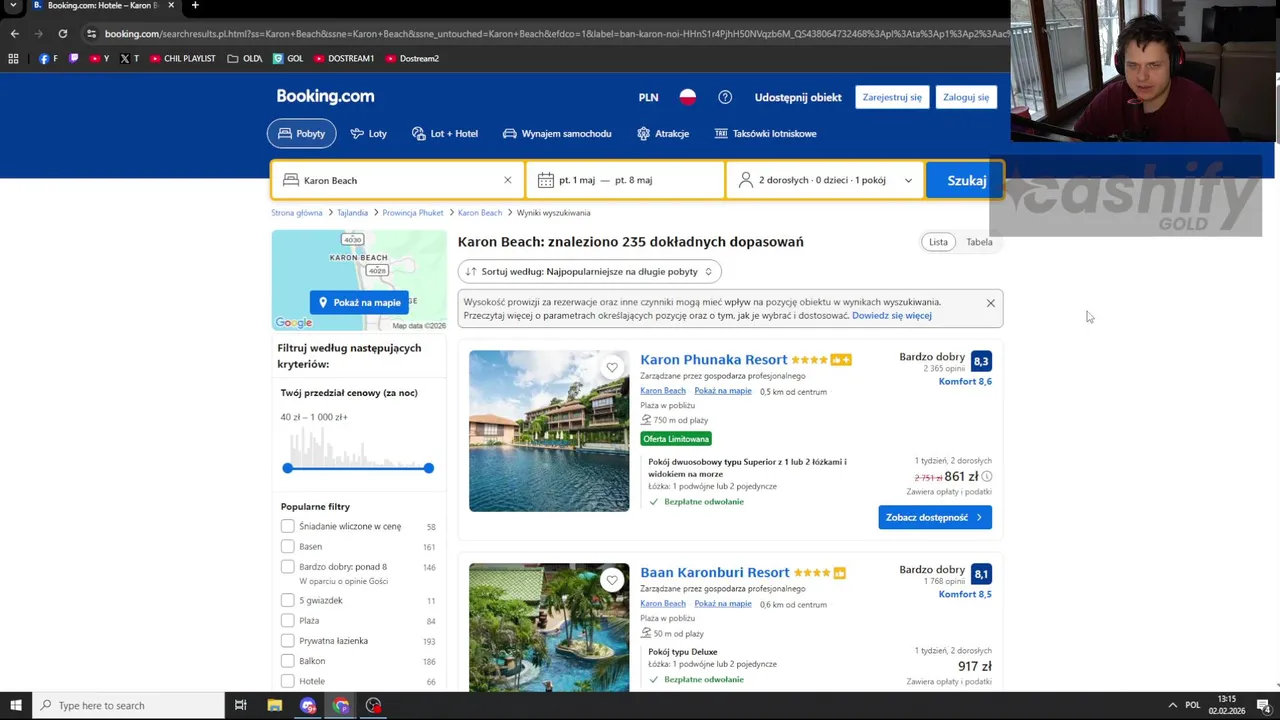Open CHIL PLAYLIST bookmark
Image resolution: width=1280 pixels, height=720 pixels.
point(183,58)
